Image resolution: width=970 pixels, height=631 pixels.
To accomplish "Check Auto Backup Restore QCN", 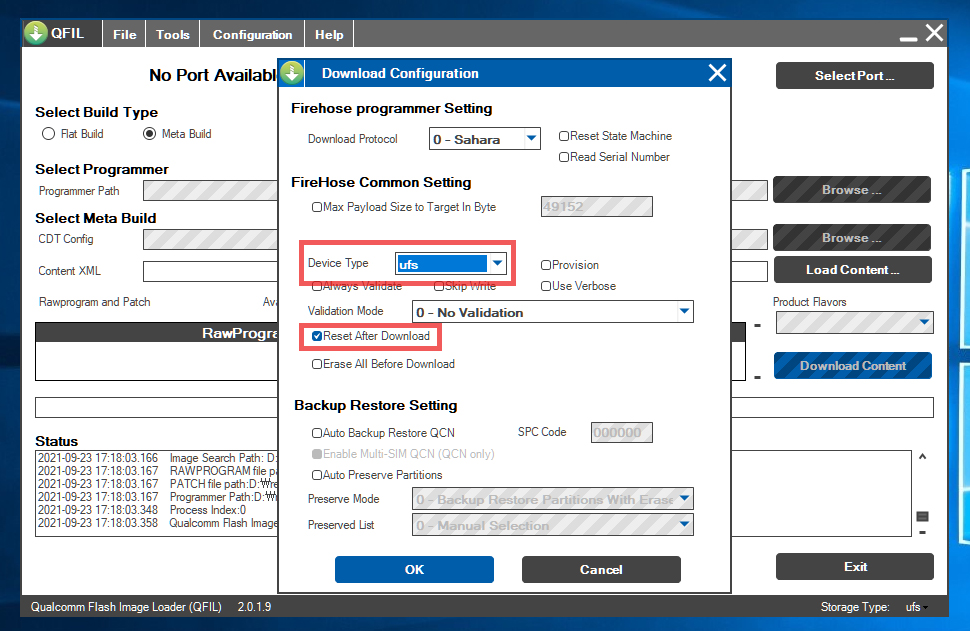I will pos(317,433).
